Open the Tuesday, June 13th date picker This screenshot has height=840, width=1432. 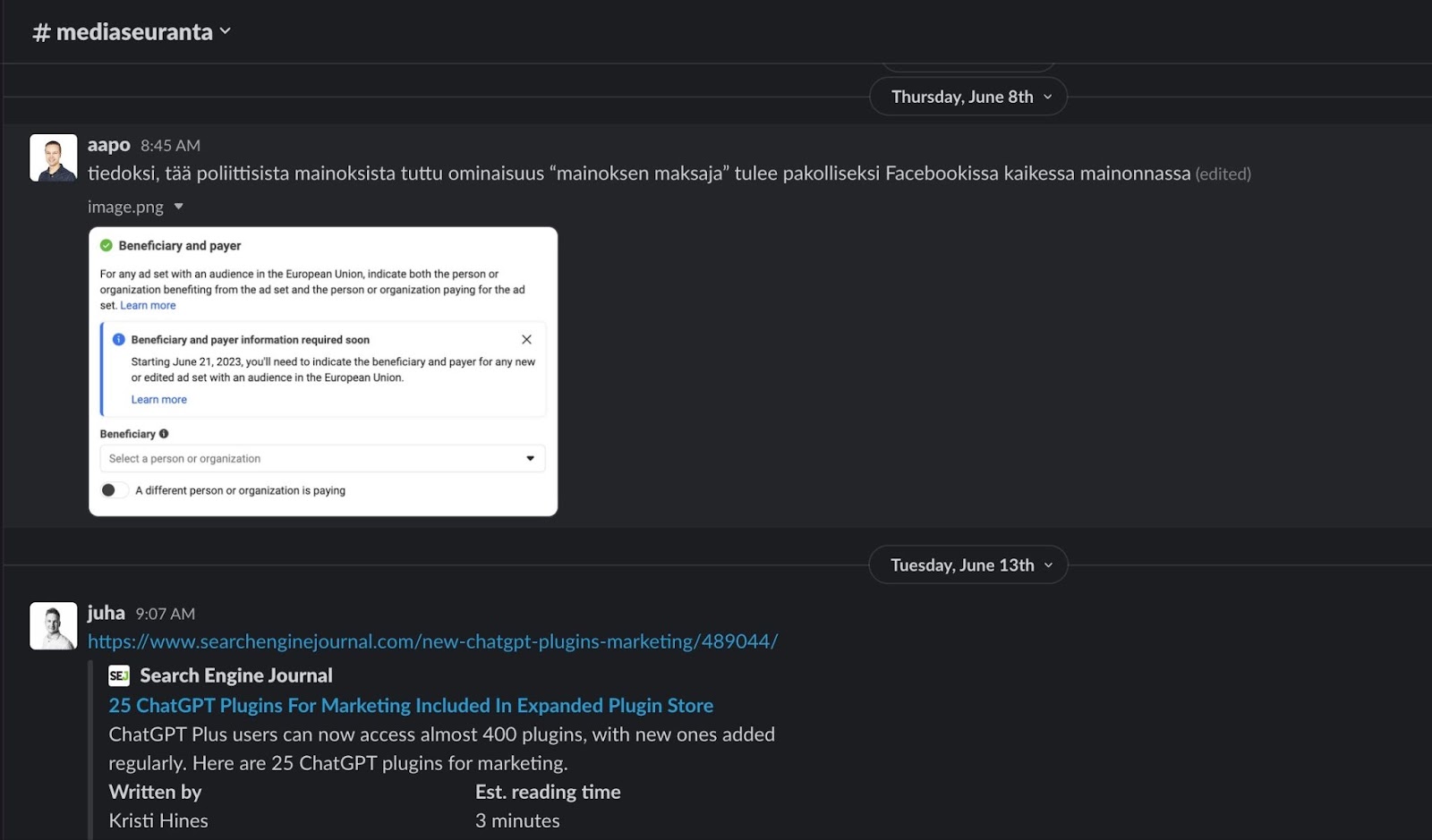[x=967, y=565]
